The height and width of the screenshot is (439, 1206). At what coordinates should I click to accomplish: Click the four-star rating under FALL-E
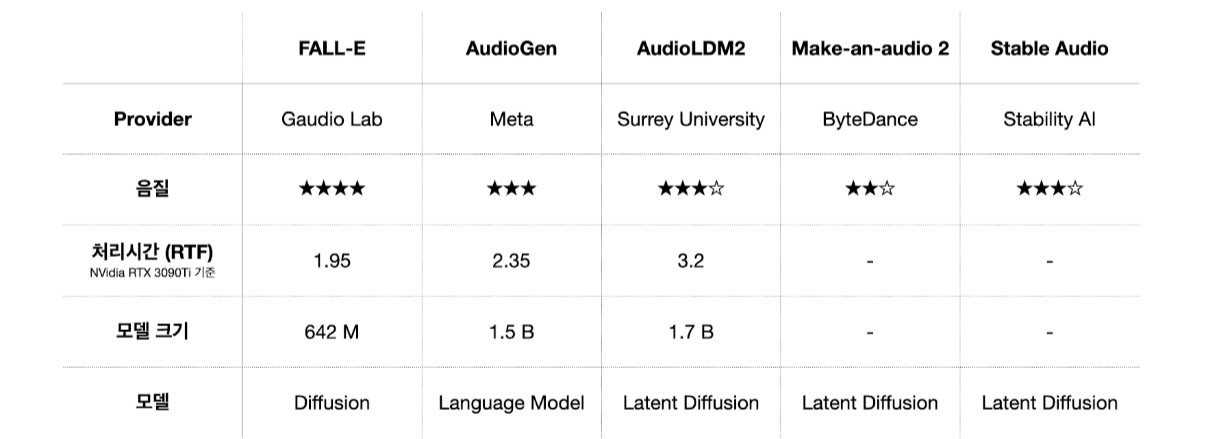coord(331,188)
